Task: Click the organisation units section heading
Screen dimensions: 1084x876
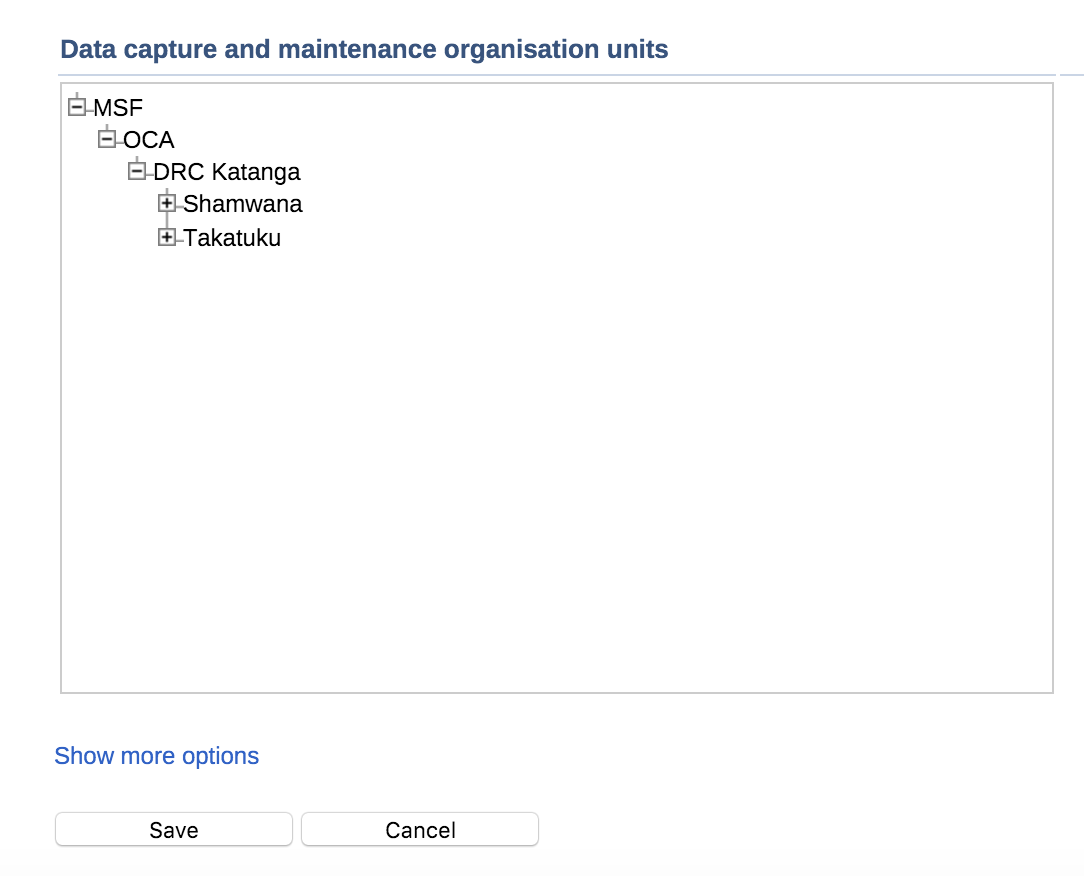Action: pos(364,49)
